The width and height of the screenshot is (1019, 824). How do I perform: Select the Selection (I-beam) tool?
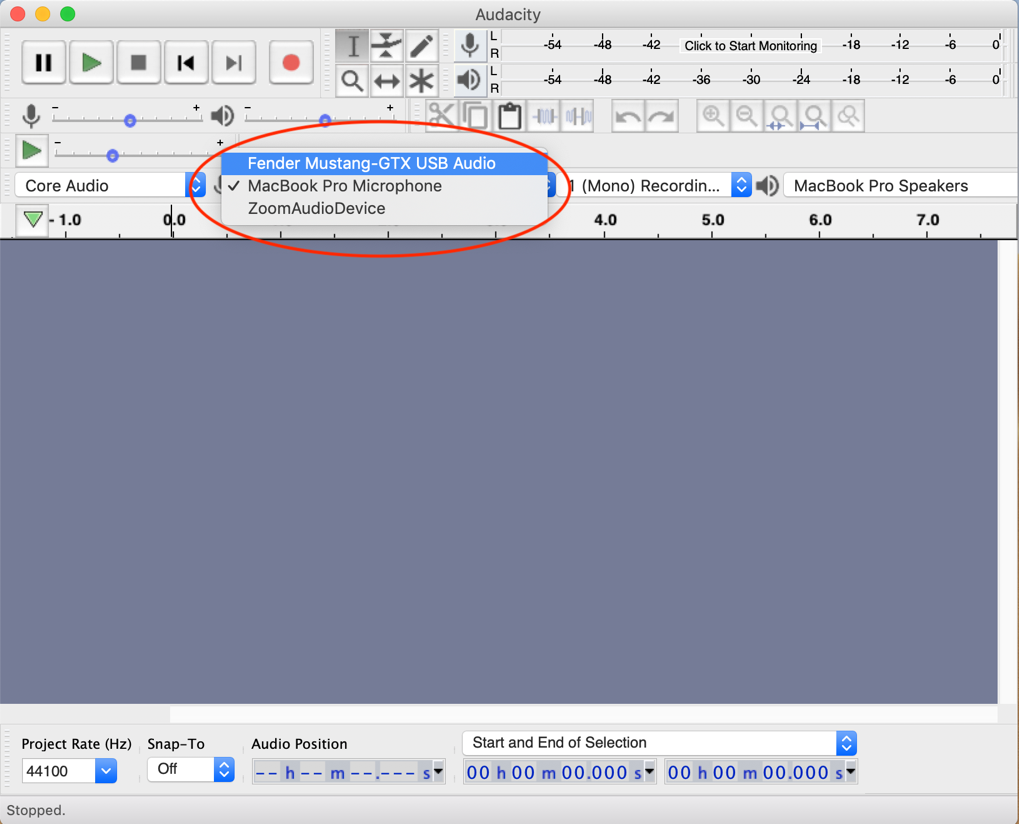pyautogui.click(x=353, y=46)
